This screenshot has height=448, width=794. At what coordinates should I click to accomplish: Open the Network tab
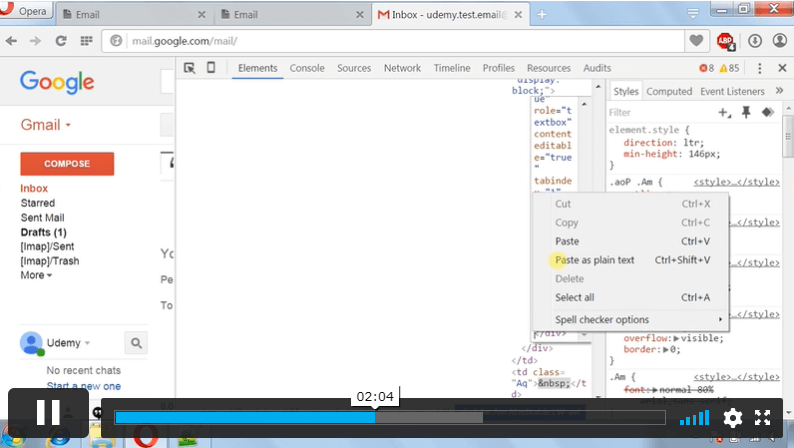click(x=402, y=68)
